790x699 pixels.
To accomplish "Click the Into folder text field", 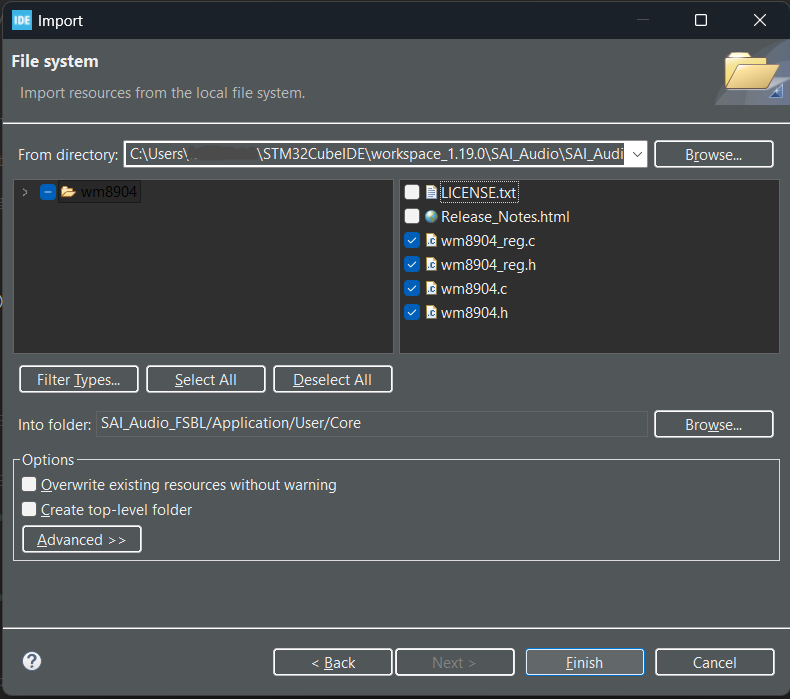I will (372, 424).
